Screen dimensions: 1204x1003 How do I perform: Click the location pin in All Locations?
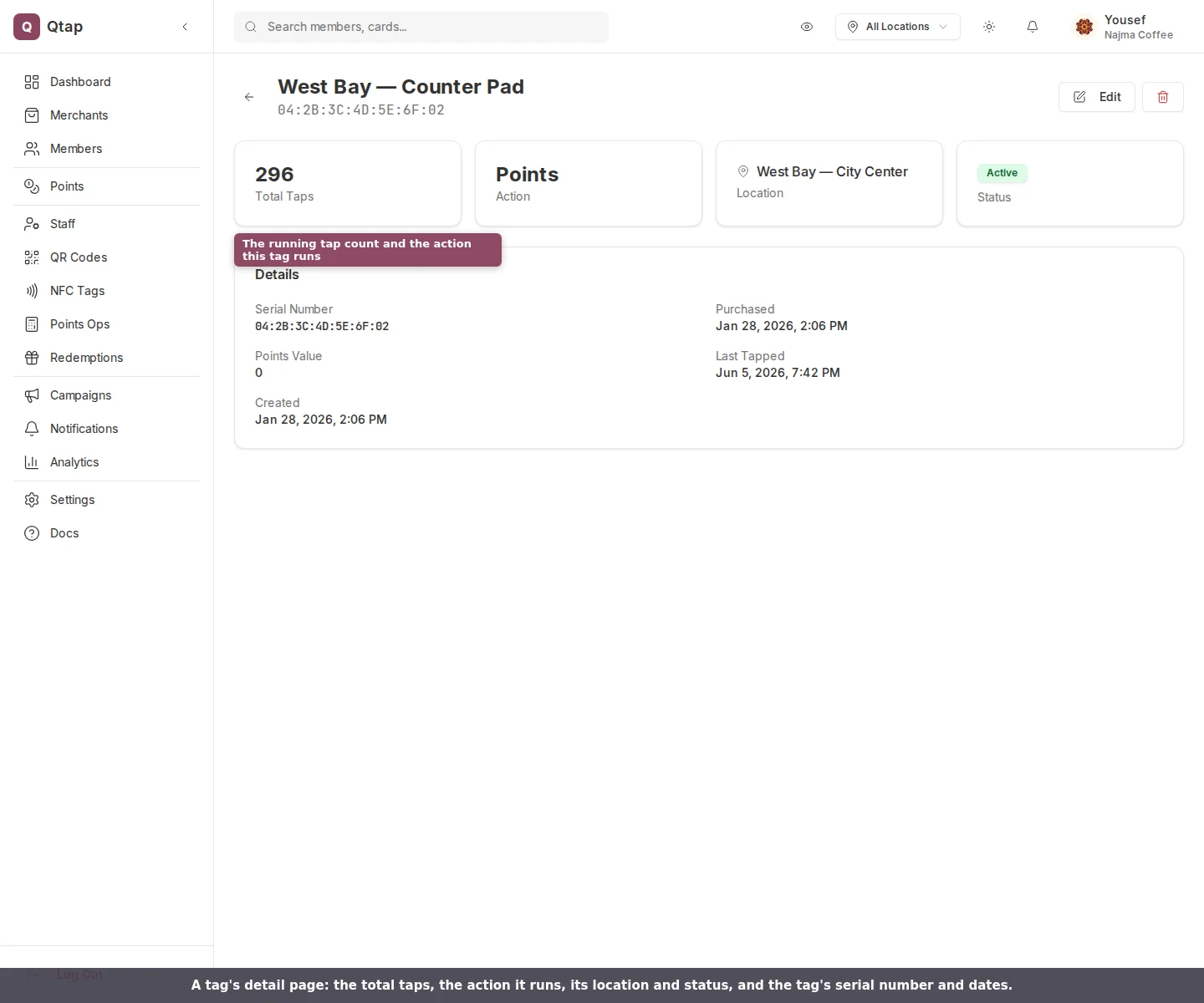853,27
